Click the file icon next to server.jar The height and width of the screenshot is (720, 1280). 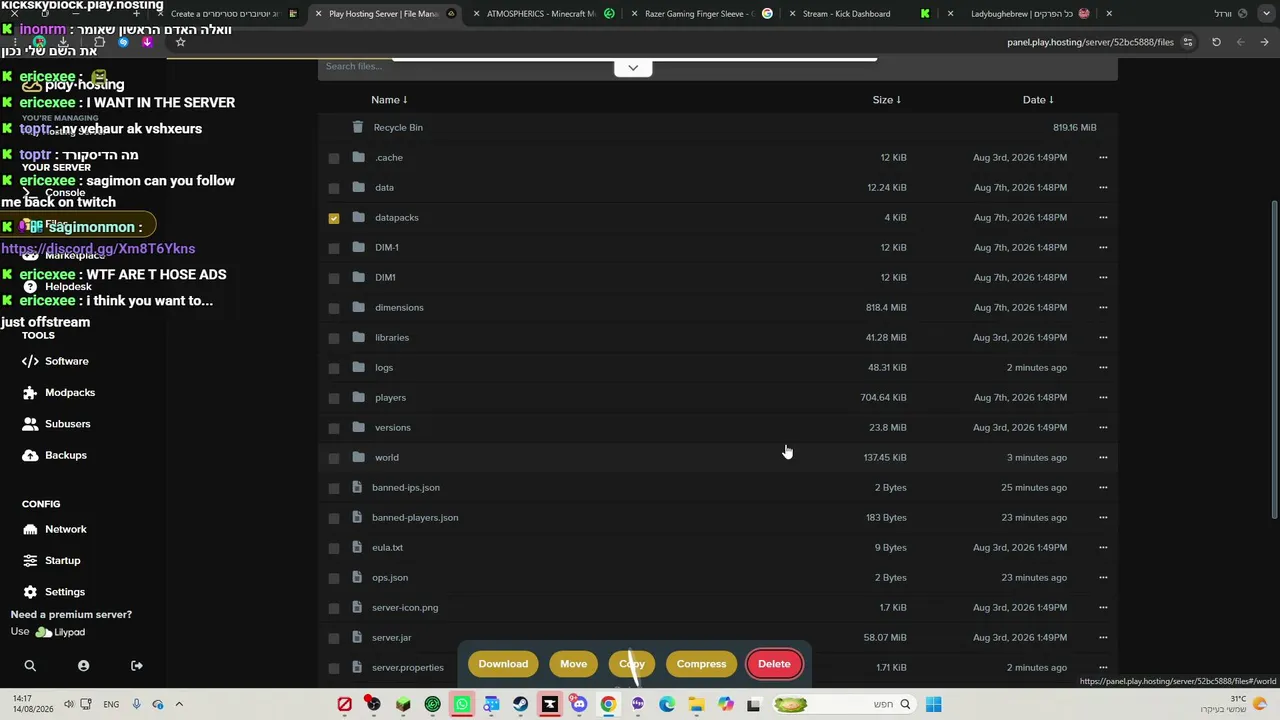pos(357,637)
